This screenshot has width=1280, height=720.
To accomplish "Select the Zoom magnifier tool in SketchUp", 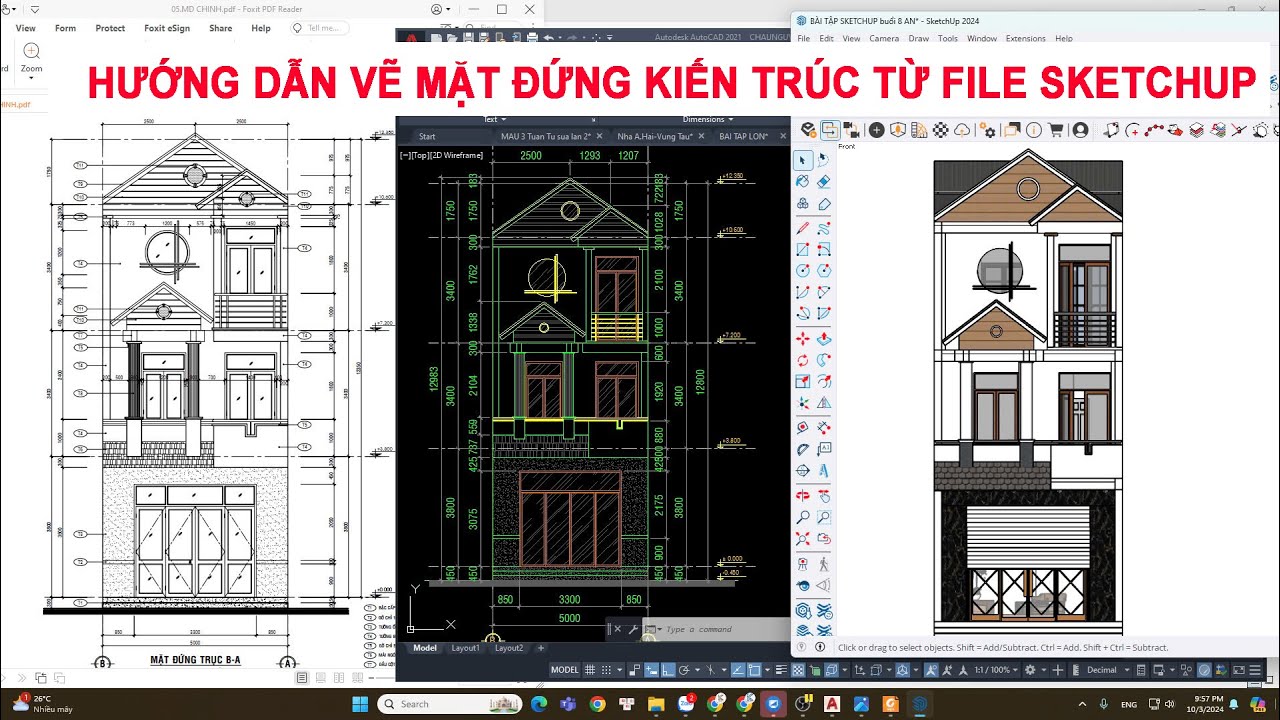I will [x=803, y=517].
